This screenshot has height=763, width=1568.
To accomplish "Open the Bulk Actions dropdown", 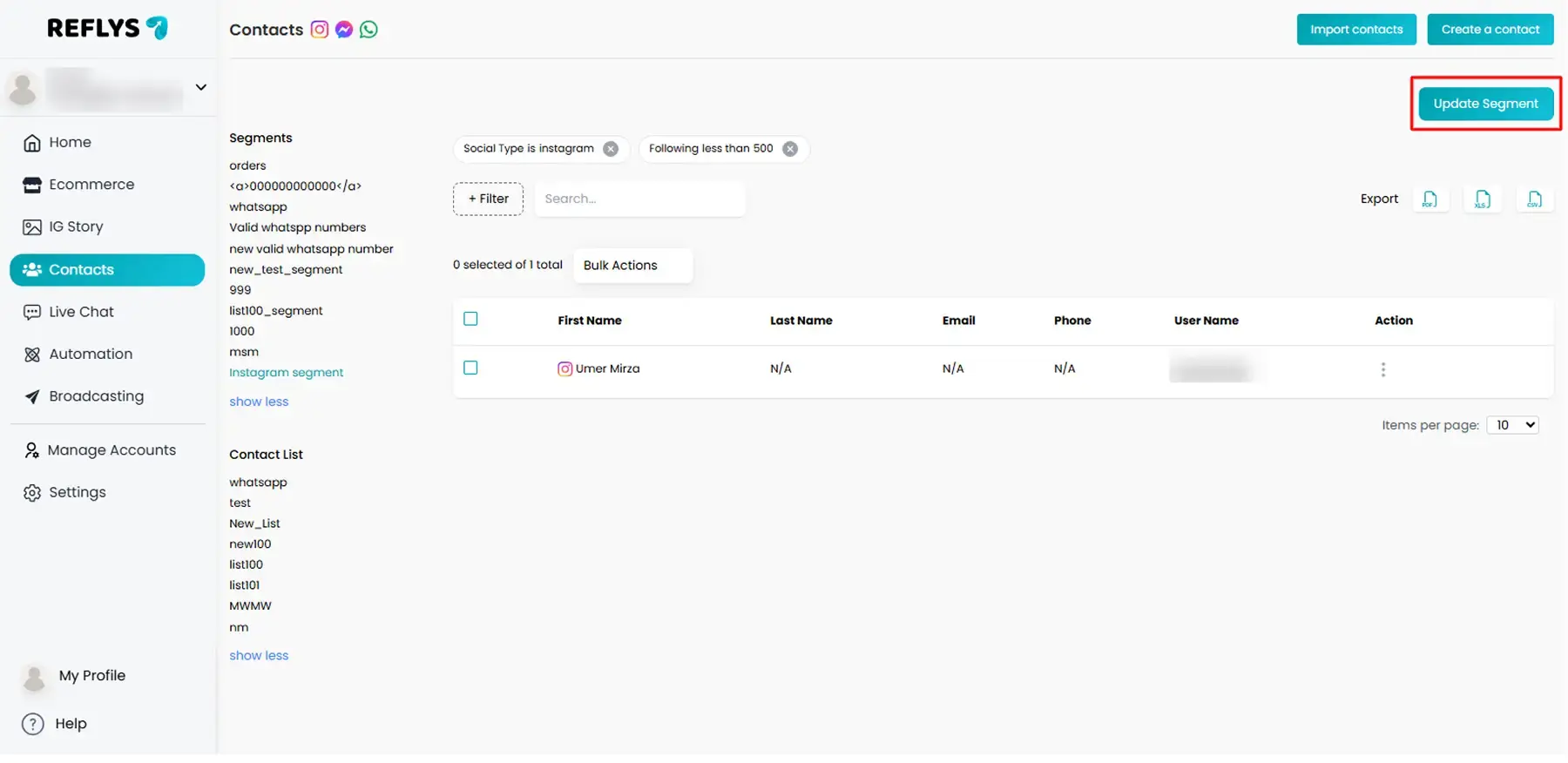I will point(632,266).
